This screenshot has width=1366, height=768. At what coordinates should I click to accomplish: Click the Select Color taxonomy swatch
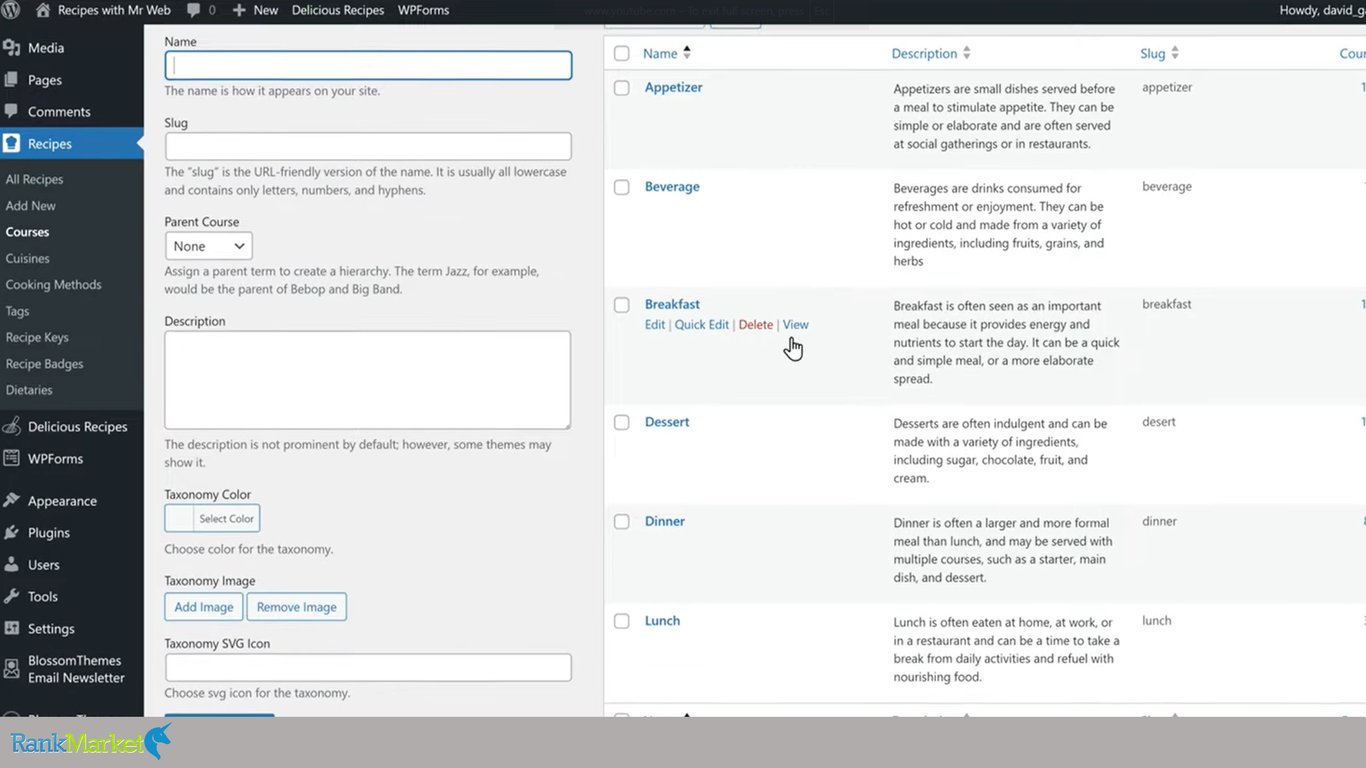212,518
